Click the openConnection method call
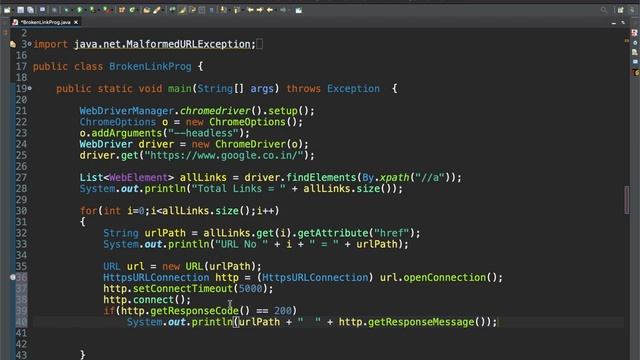Viewport: 640px width, 360px height. 444,277
